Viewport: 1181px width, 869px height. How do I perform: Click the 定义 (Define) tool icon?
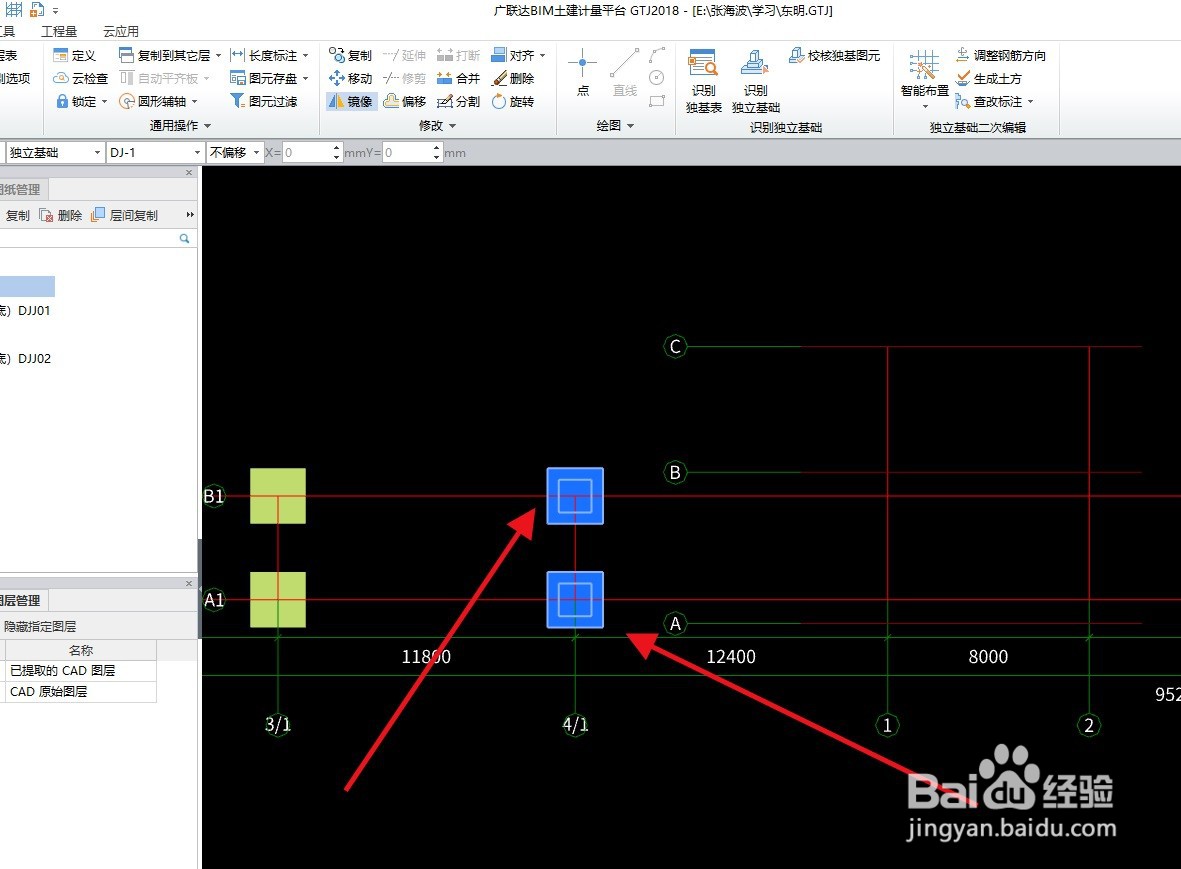(x=61, y=56)
